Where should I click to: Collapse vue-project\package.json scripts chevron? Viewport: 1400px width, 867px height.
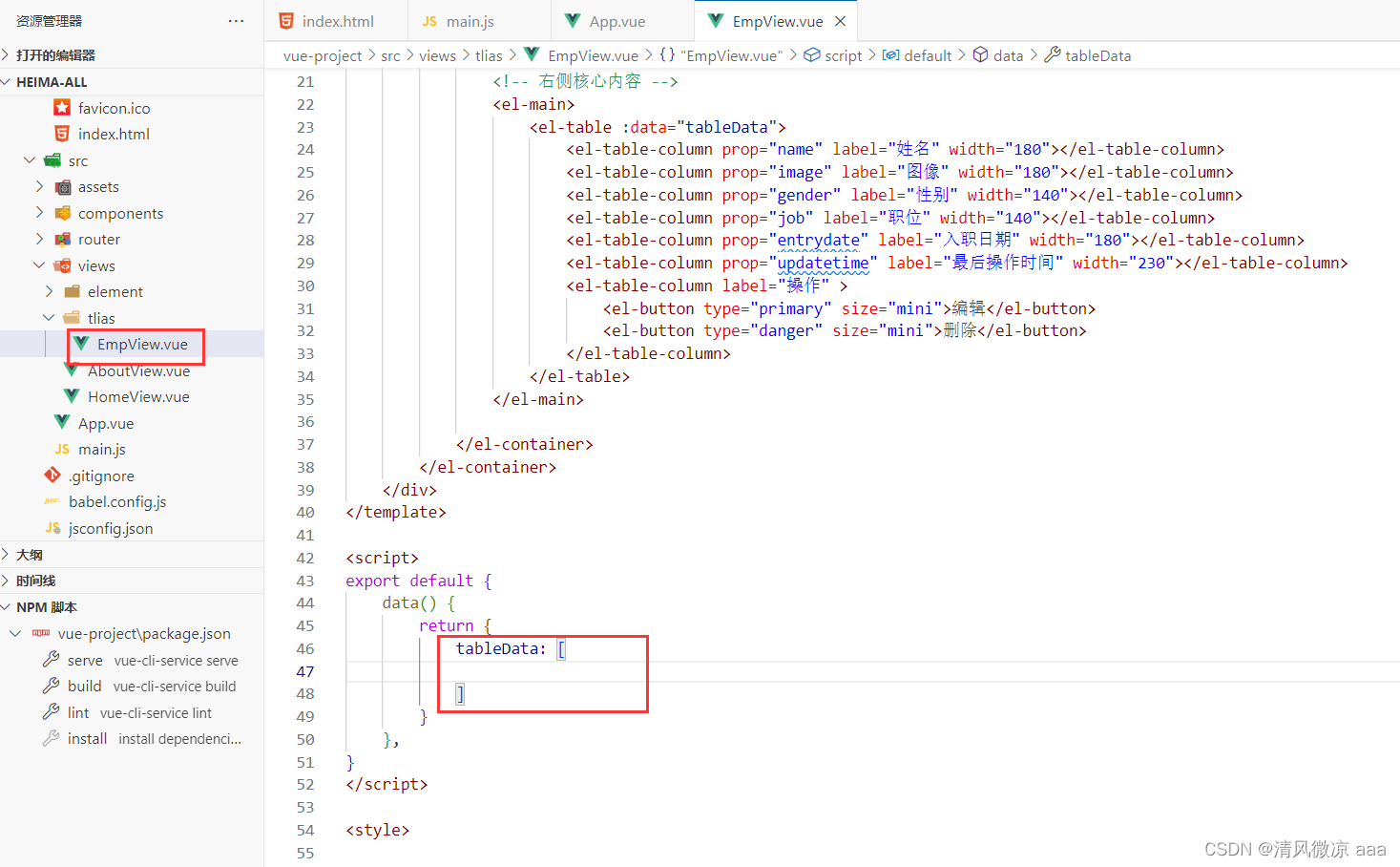click(15, 633)
